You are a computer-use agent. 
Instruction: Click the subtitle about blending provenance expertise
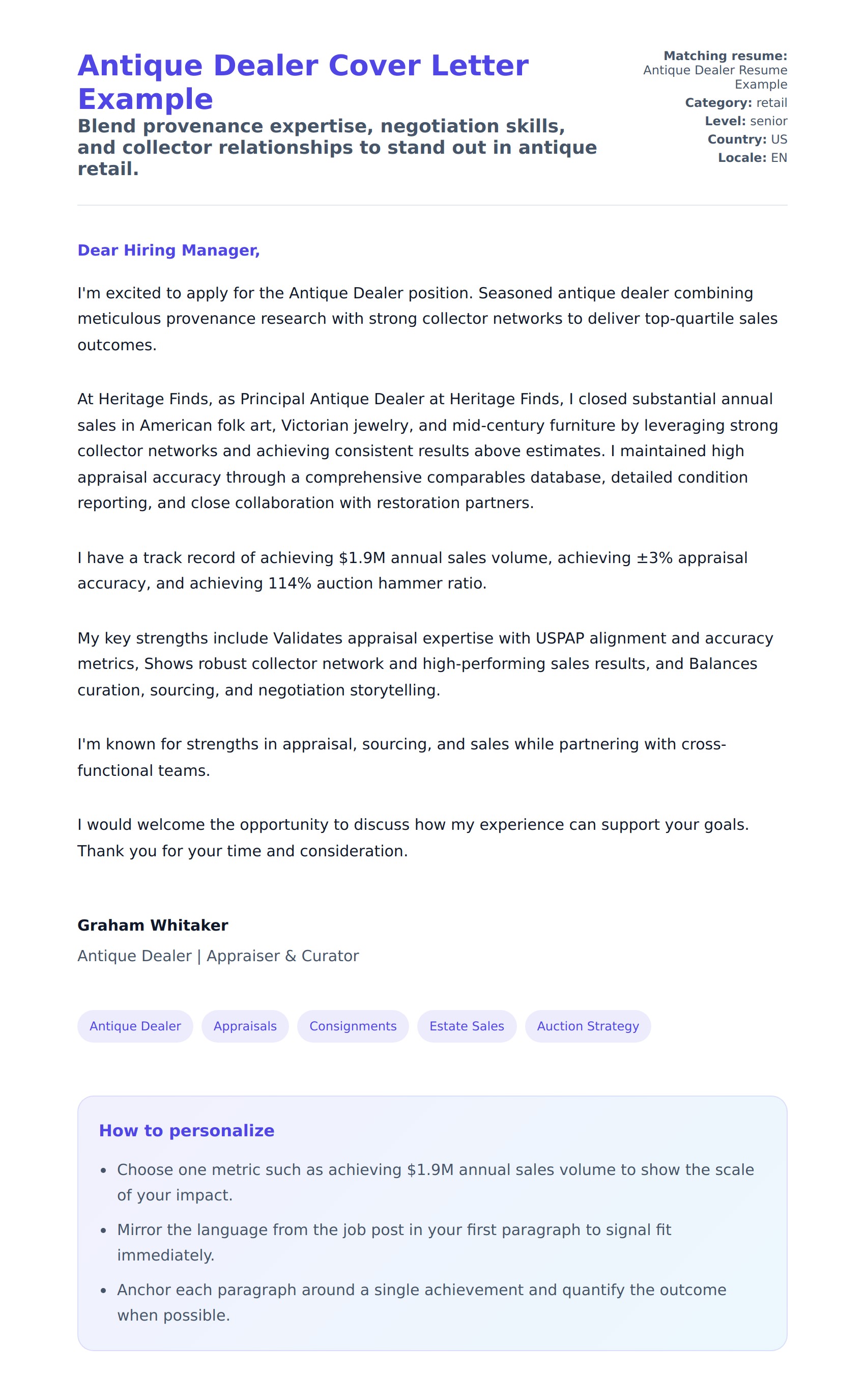coord(336,148)
